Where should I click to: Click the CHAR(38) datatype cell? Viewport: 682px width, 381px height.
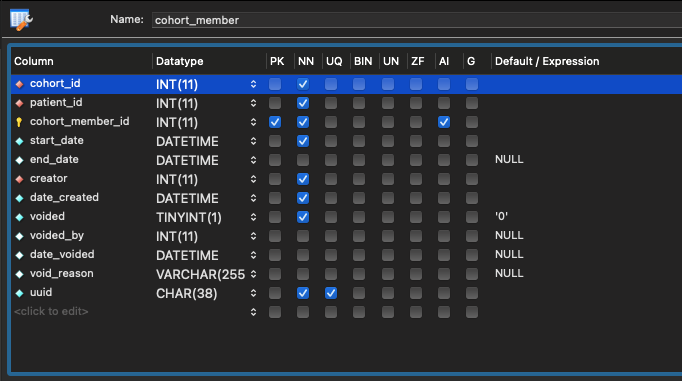coord(187,294)
